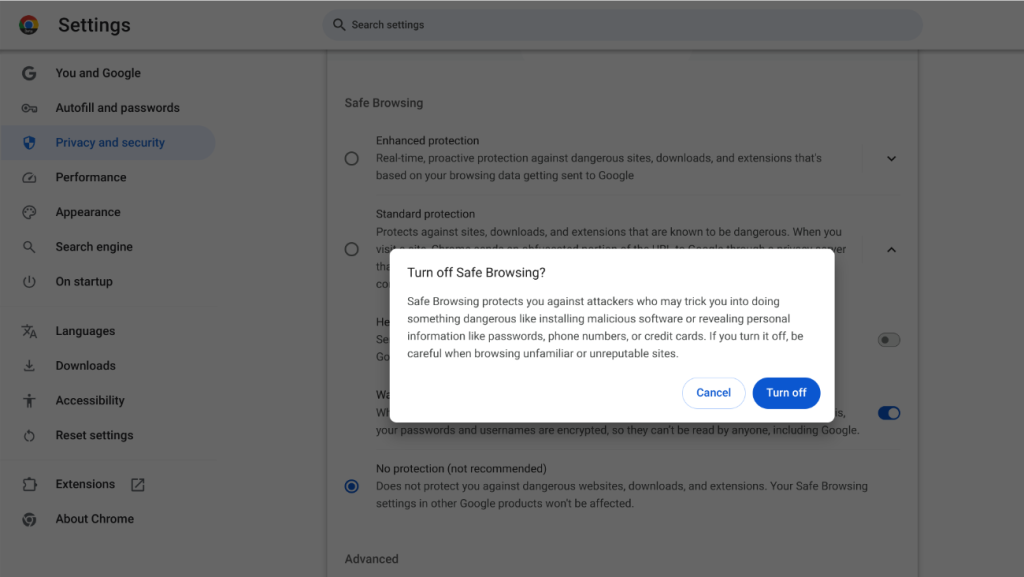Disable the password warning toggle
This screenshot has height=577, width=1024.
pyautogui.click(x=888, y=413)
